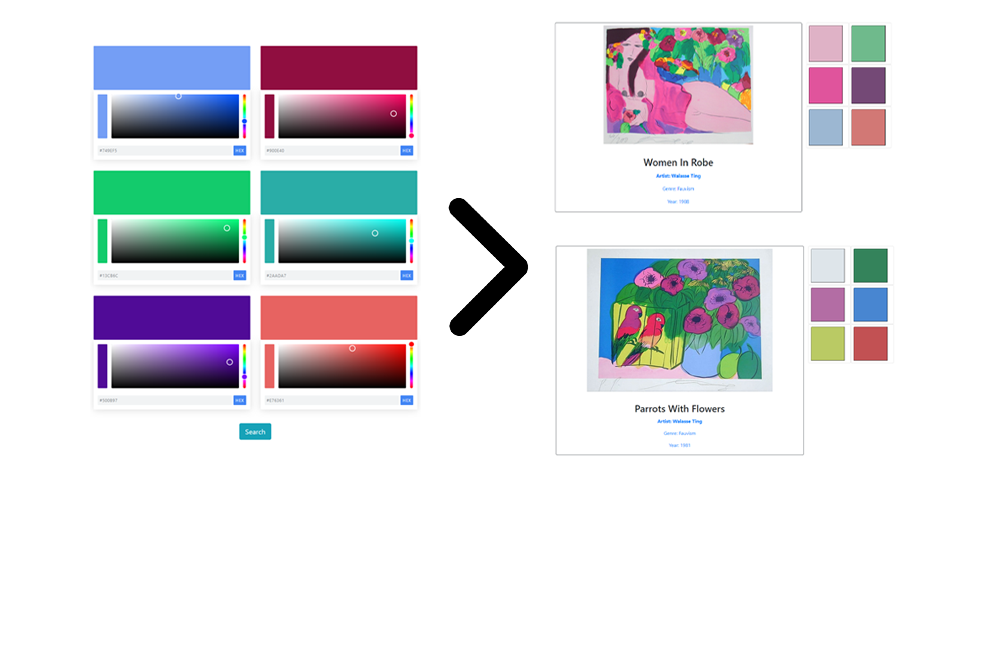
Task: Click the hue slider of the crimson picker
Action: pos(411,116)
